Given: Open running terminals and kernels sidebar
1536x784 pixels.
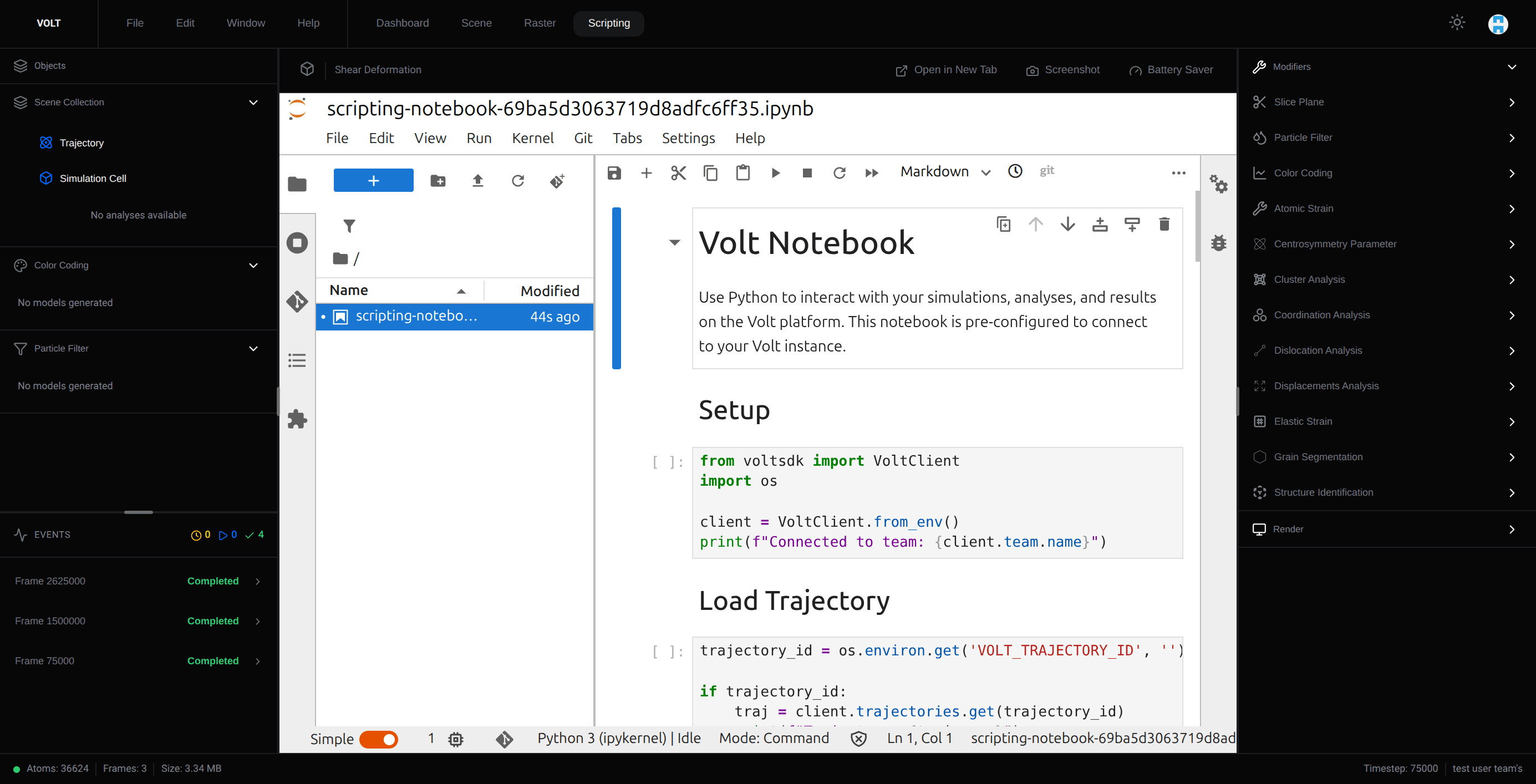Looking at the screenshot, I should click(297, 243).
